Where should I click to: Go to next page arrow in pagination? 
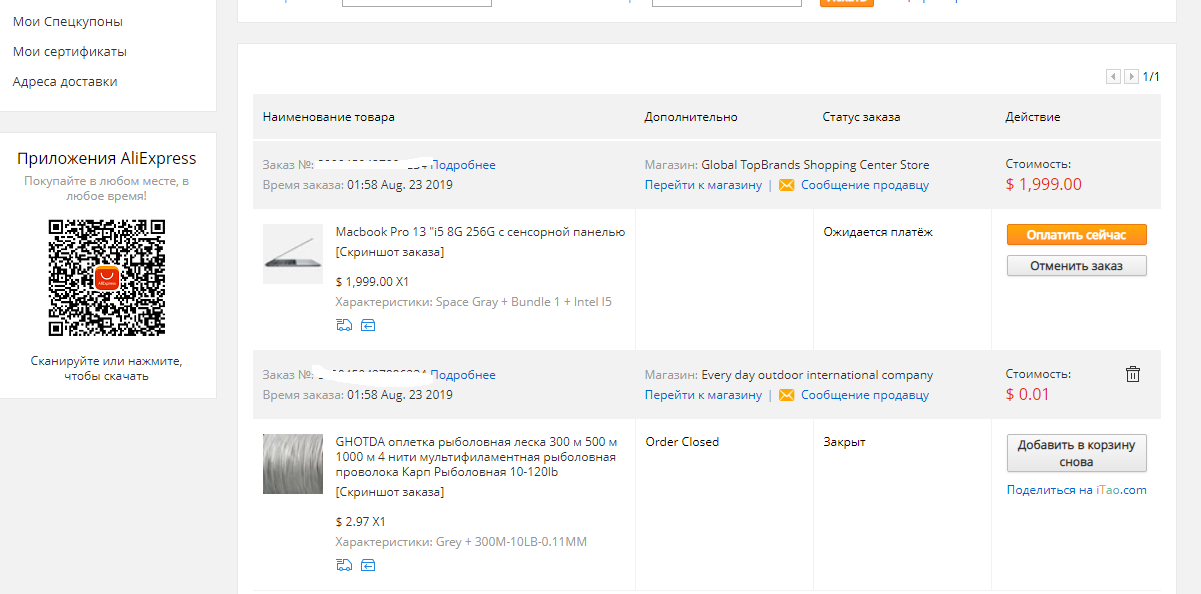[1131, 77]
